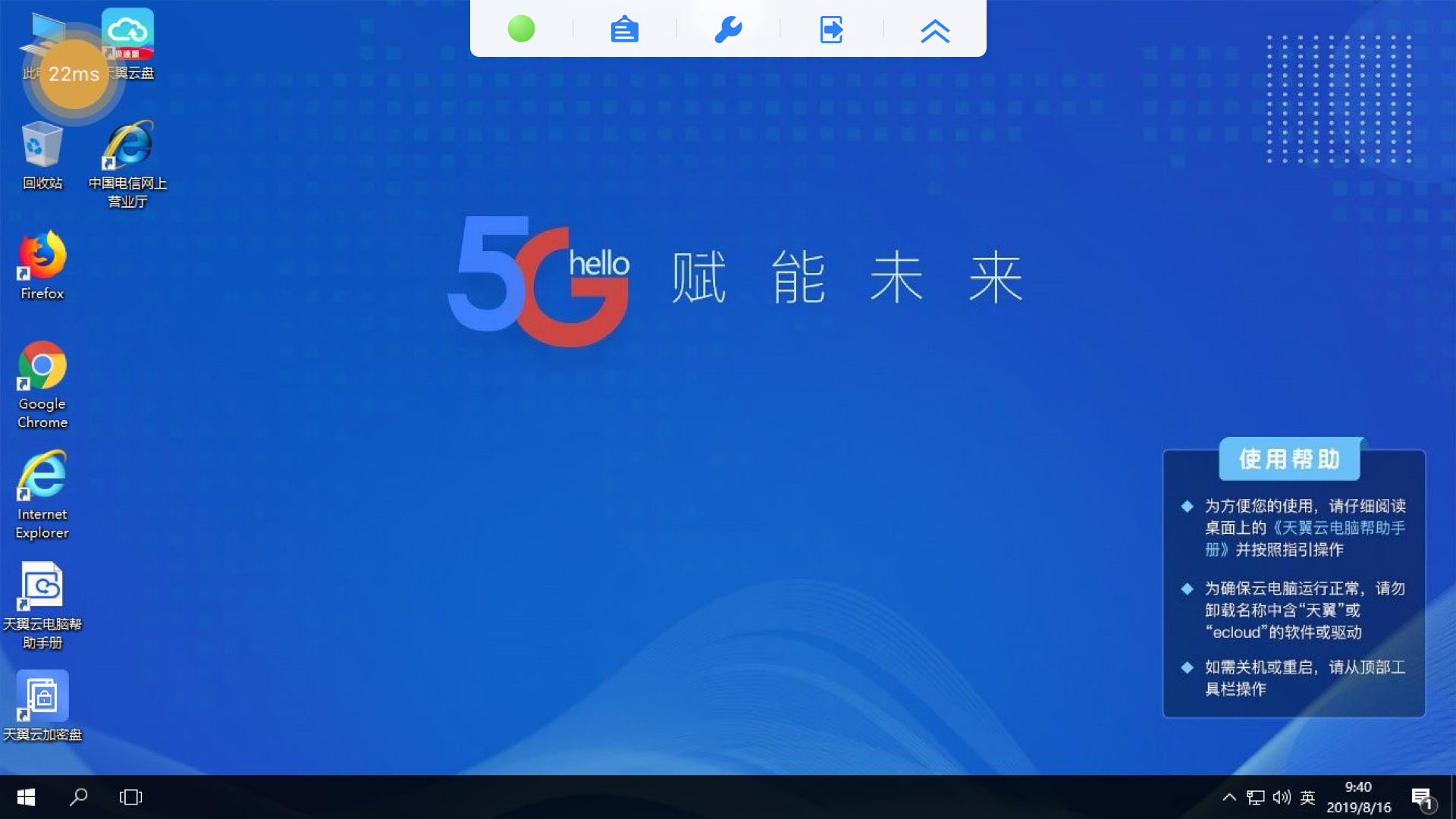Toggle the toolbar clipboard icon
The image size is (1456, 819).
point(624,28)
